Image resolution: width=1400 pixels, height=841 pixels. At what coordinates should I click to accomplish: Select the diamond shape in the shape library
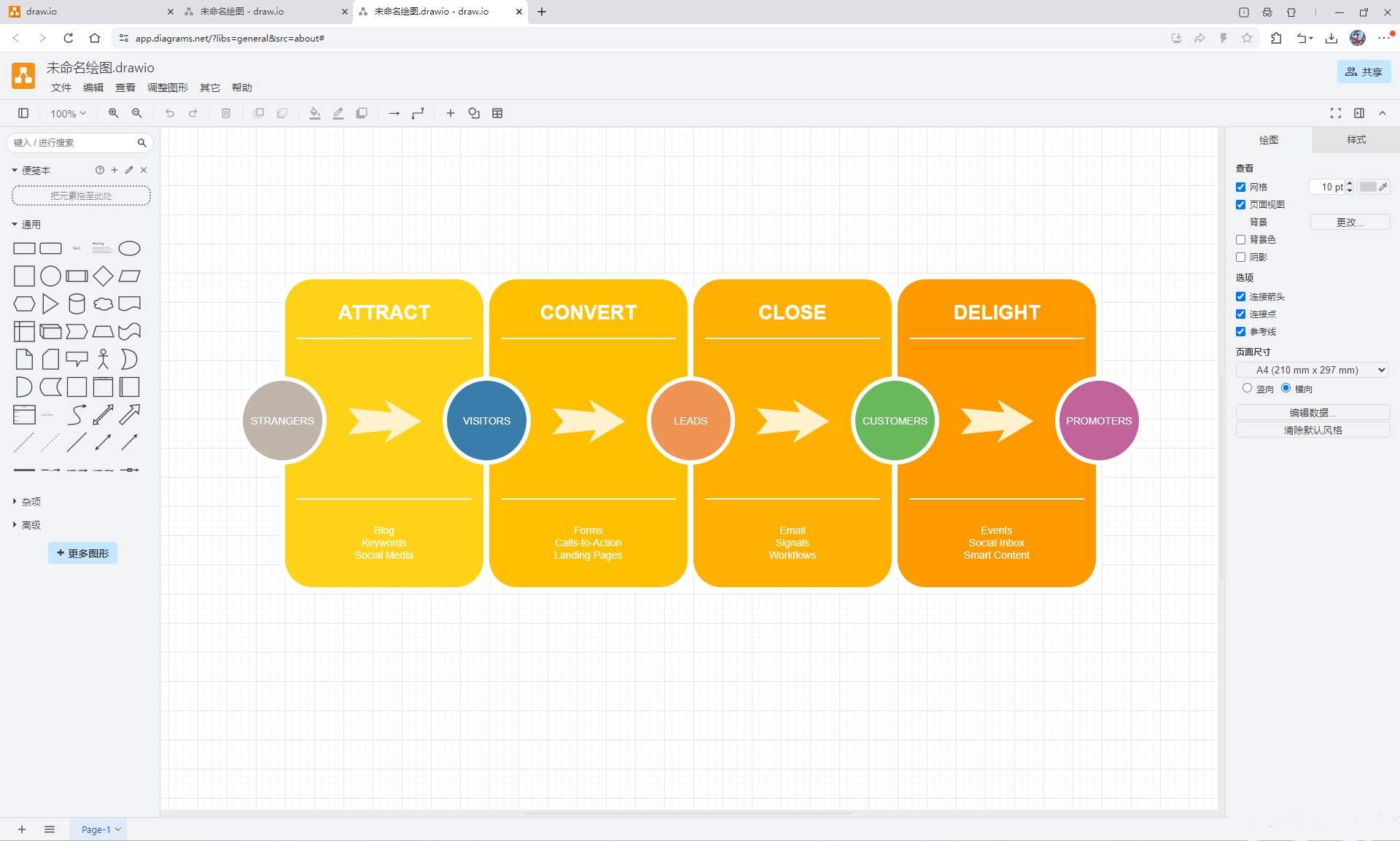103,276
